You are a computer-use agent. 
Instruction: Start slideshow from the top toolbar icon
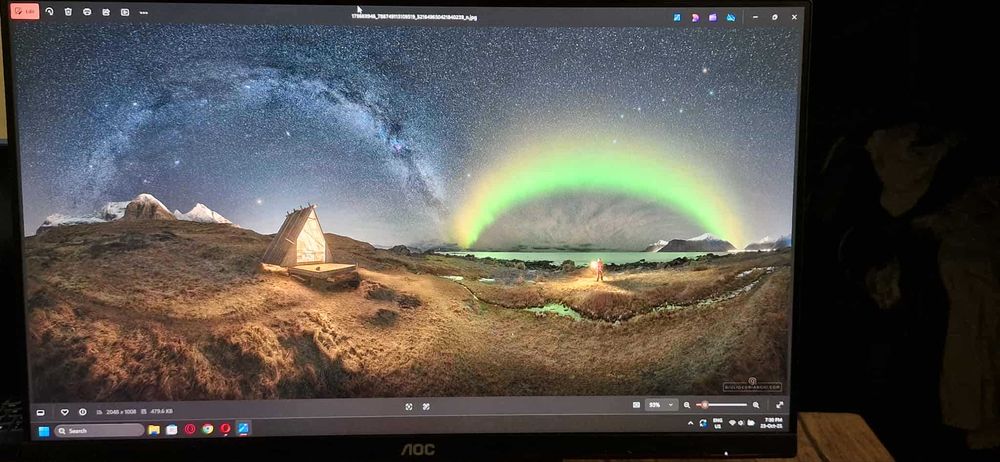[x=125, y=12]
